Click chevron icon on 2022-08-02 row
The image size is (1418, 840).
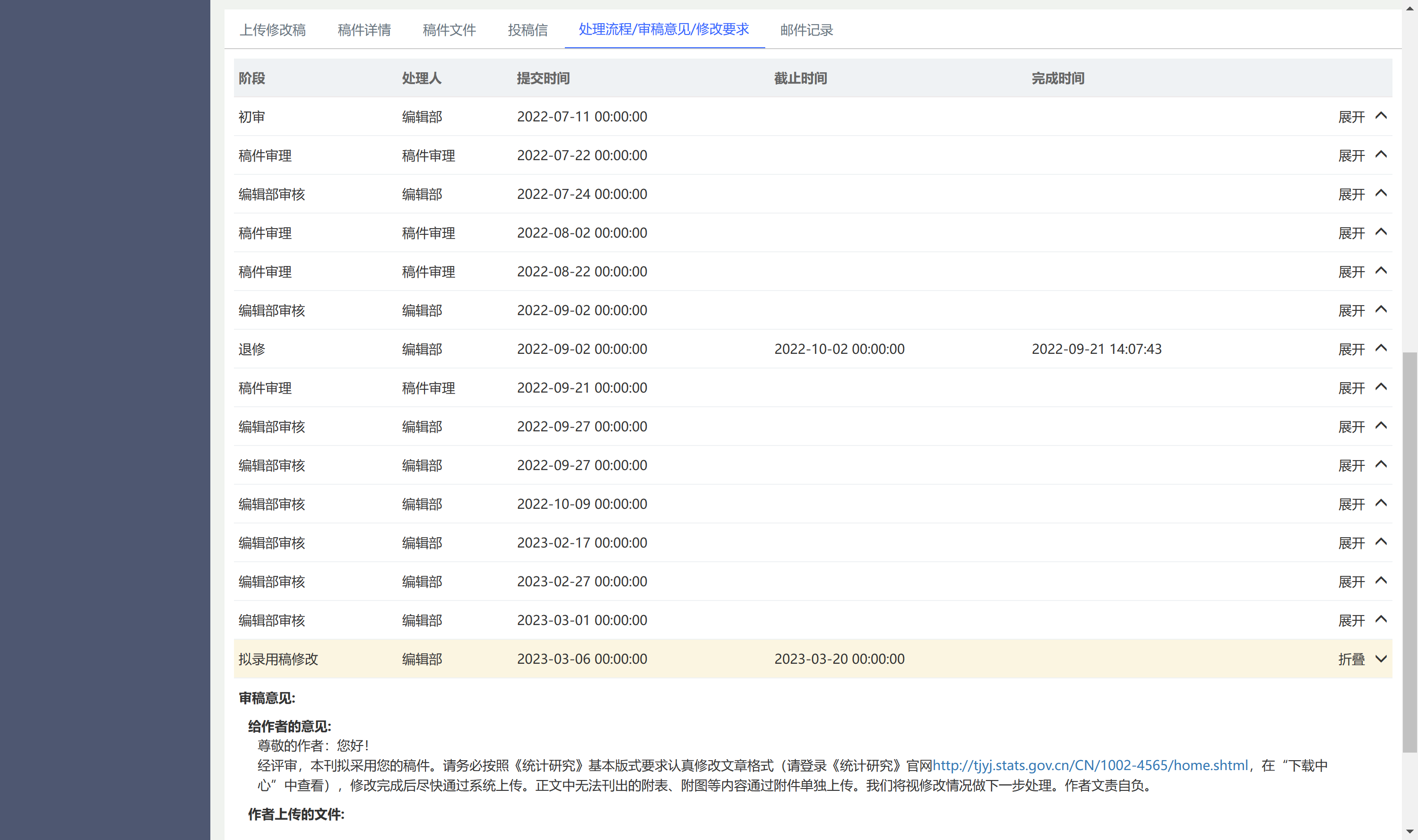coord(1381,232)
